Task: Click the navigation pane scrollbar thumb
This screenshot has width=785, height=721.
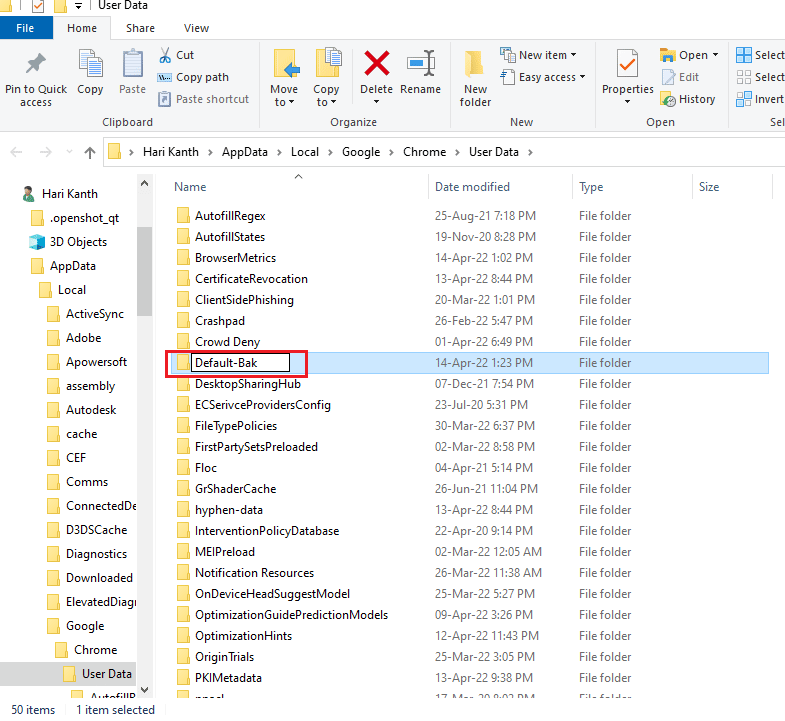Action: 144,271
